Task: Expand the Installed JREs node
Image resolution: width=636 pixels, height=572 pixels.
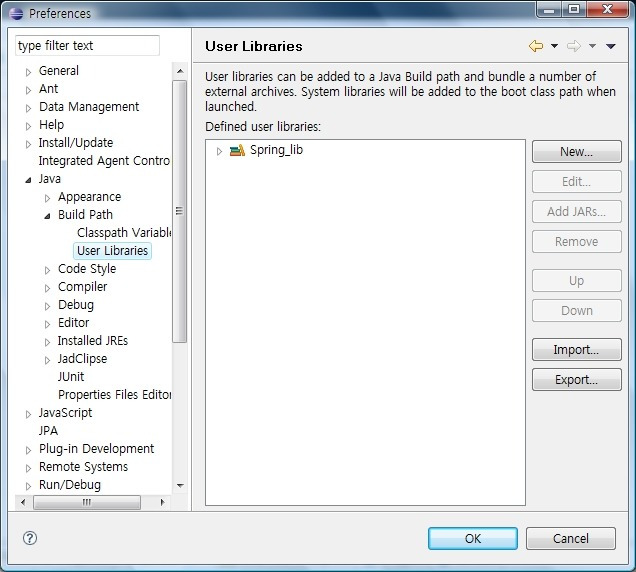Action: pyautogui.click(x=47, y=342)
